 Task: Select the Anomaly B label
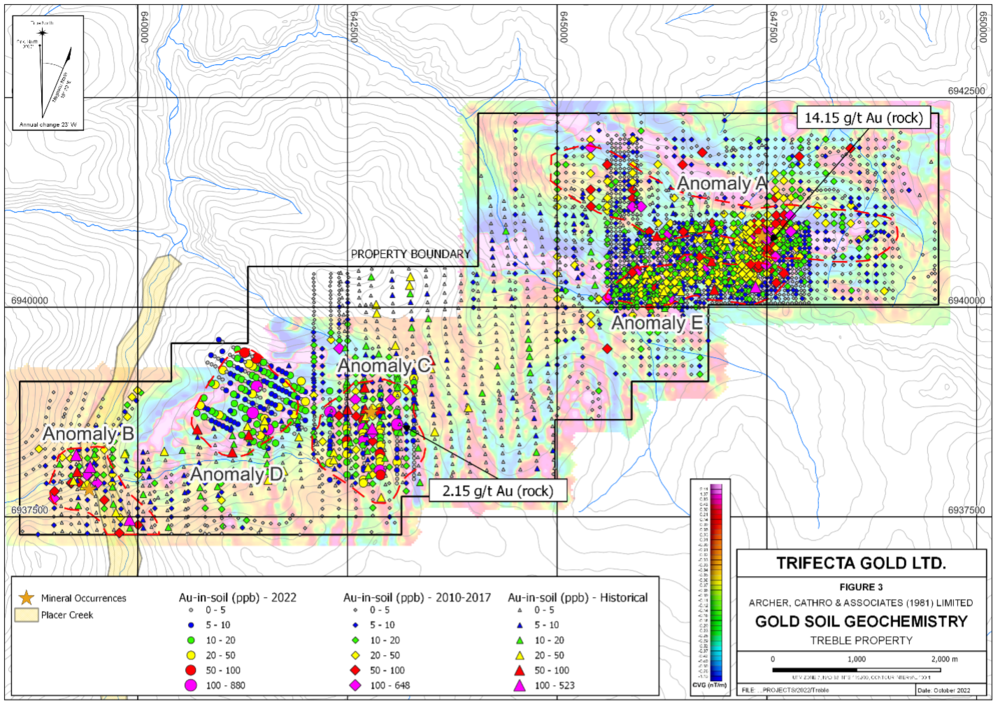point(88,434)
